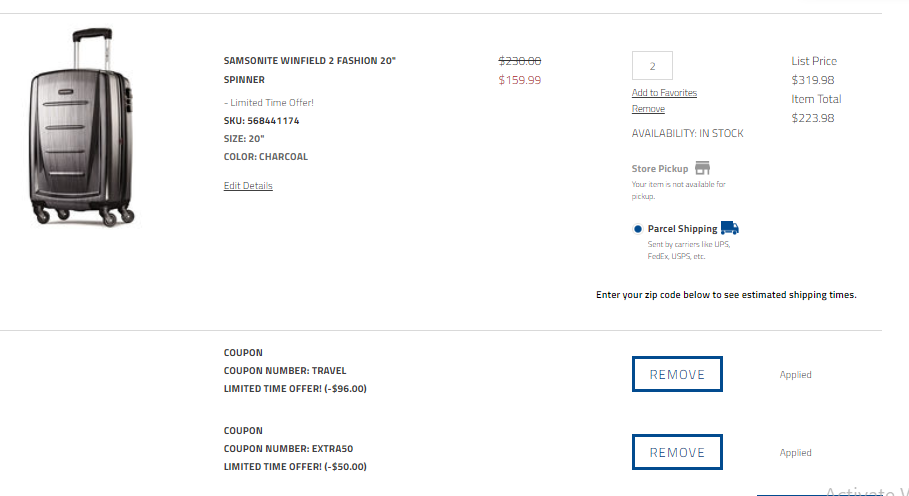The width and height of the screenshot is (909, 496).
Task: Click the Remove link under quantity
Action: (648, 109)
